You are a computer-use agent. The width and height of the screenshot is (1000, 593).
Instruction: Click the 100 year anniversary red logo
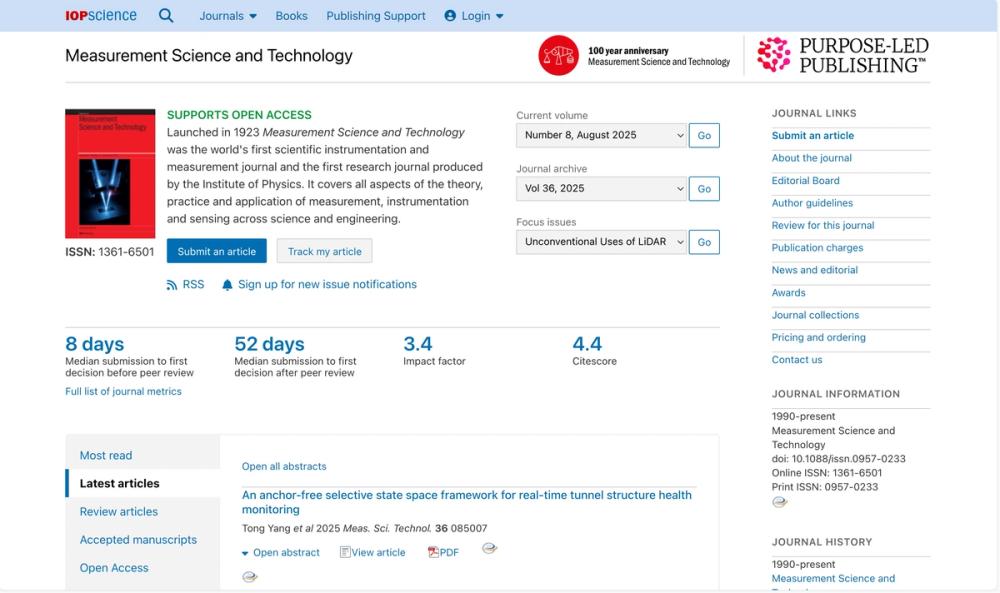[559, 55]
